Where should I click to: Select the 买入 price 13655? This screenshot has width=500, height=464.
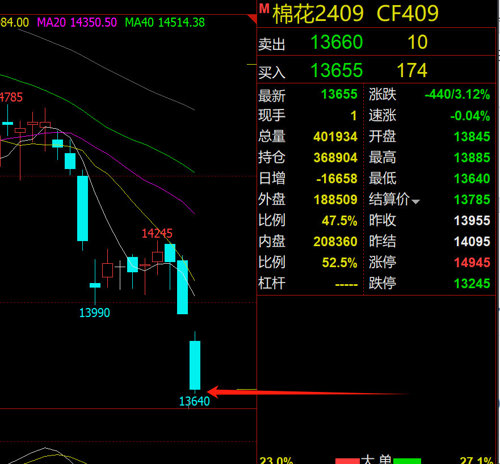[336, 71]
